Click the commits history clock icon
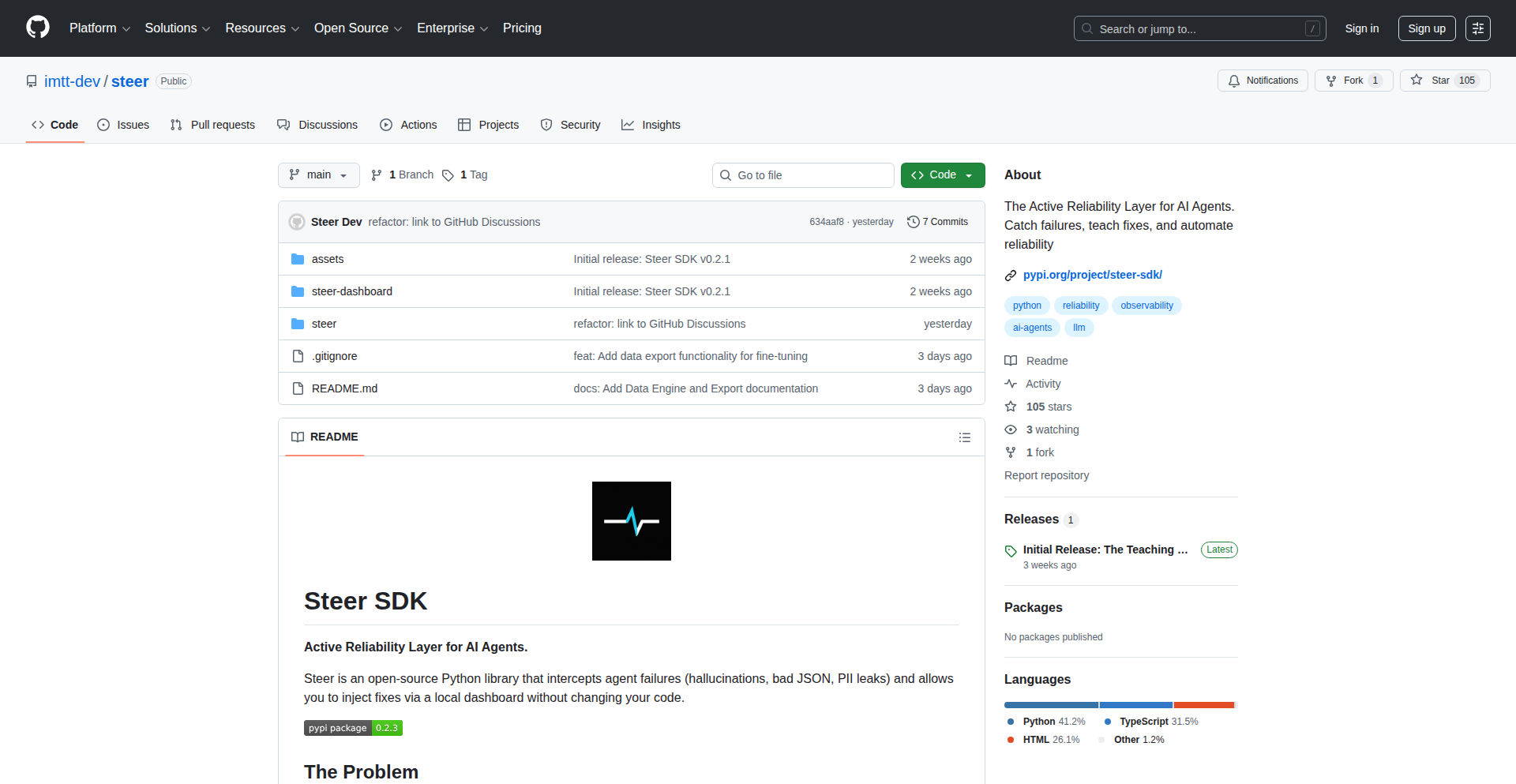The image size is (1516, 784). 913,222
